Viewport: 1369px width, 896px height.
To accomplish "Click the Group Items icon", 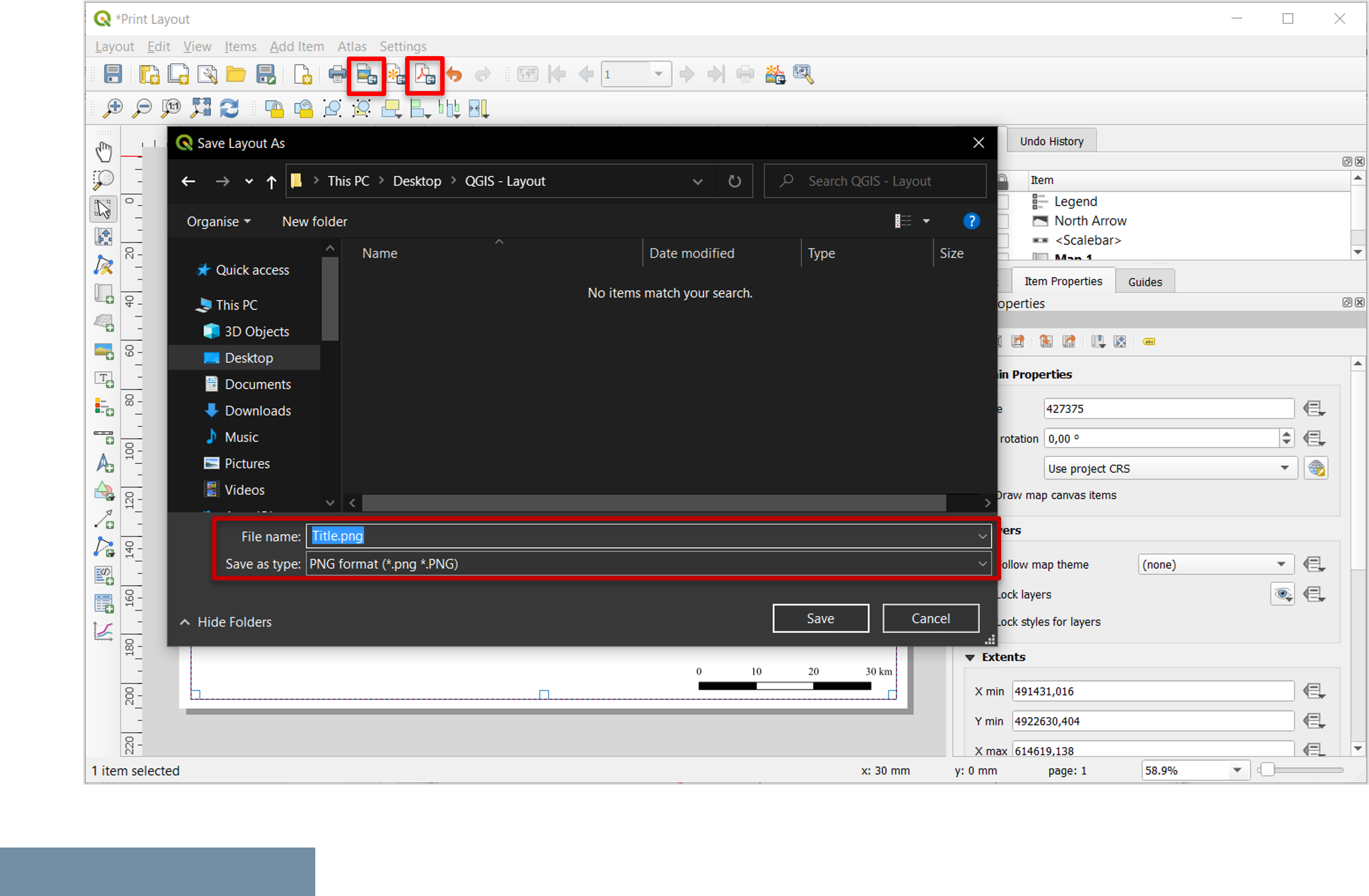I will (x=332, y=108).
